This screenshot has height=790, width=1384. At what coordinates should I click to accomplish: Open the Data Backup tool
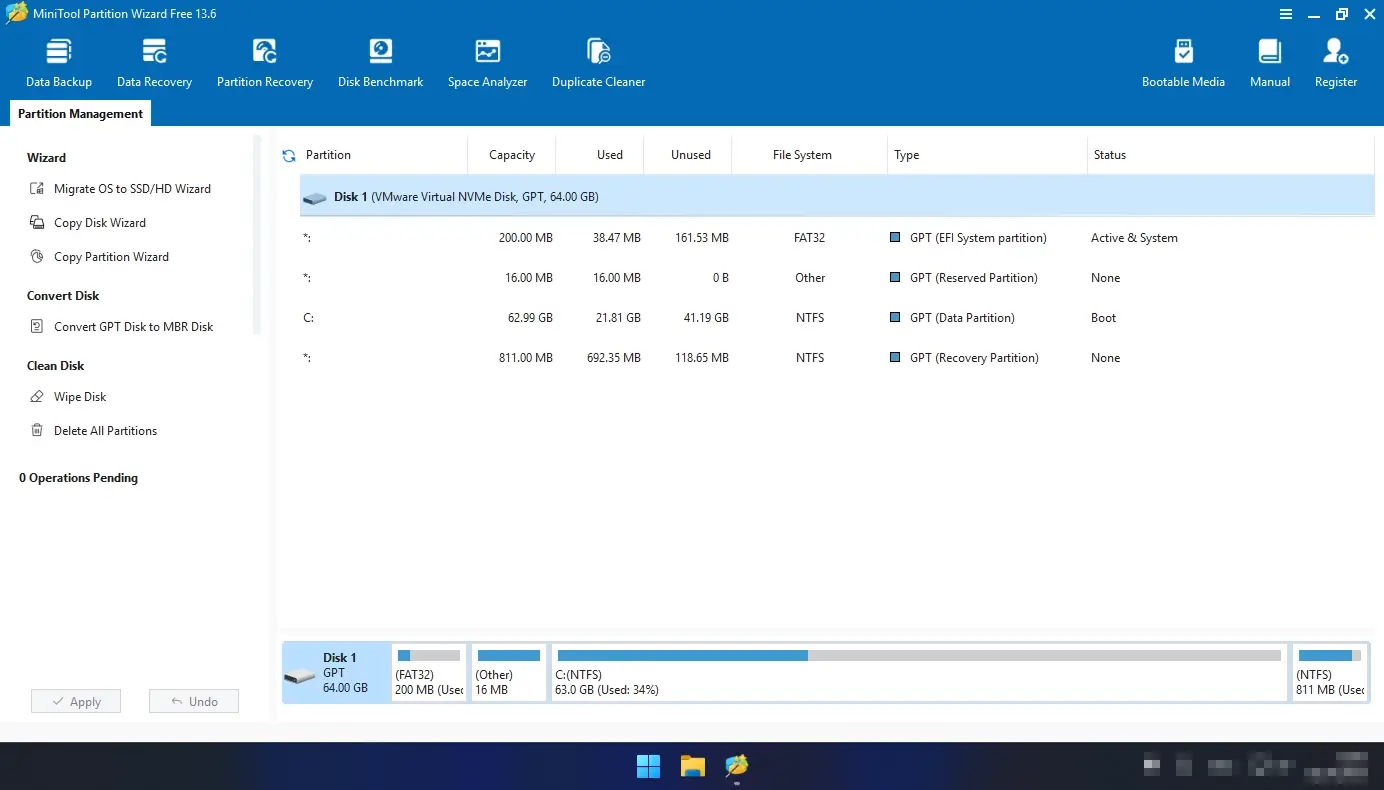coord(59,63)
